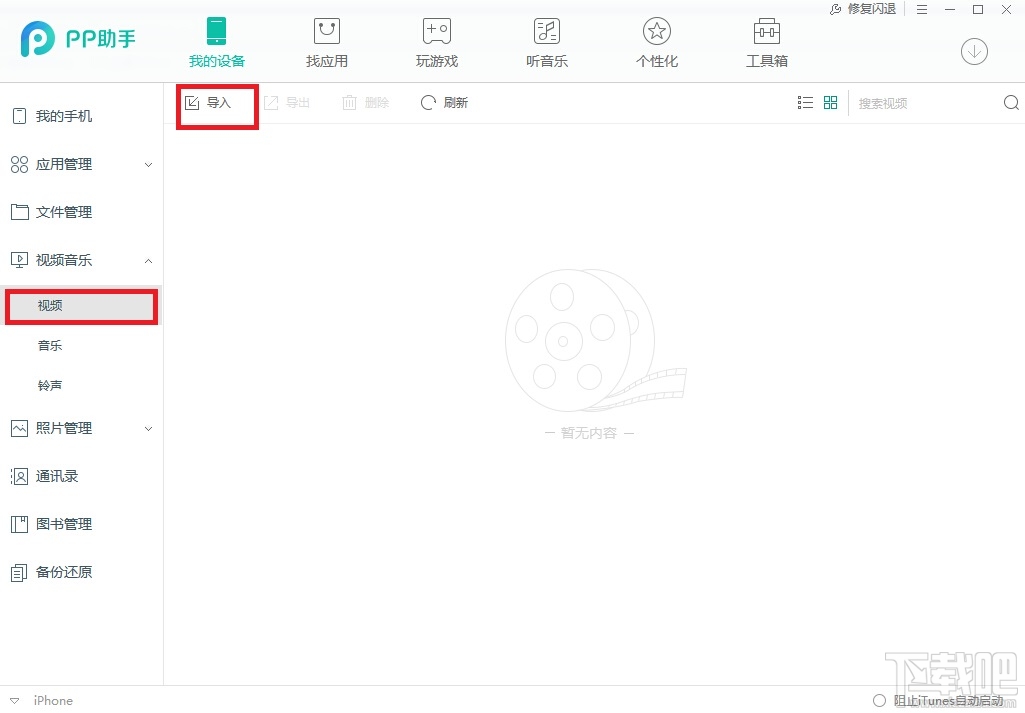Screen dimensions: 1025x713
Task: Open the 个性化 personalization section
Action: pos(656,40)
